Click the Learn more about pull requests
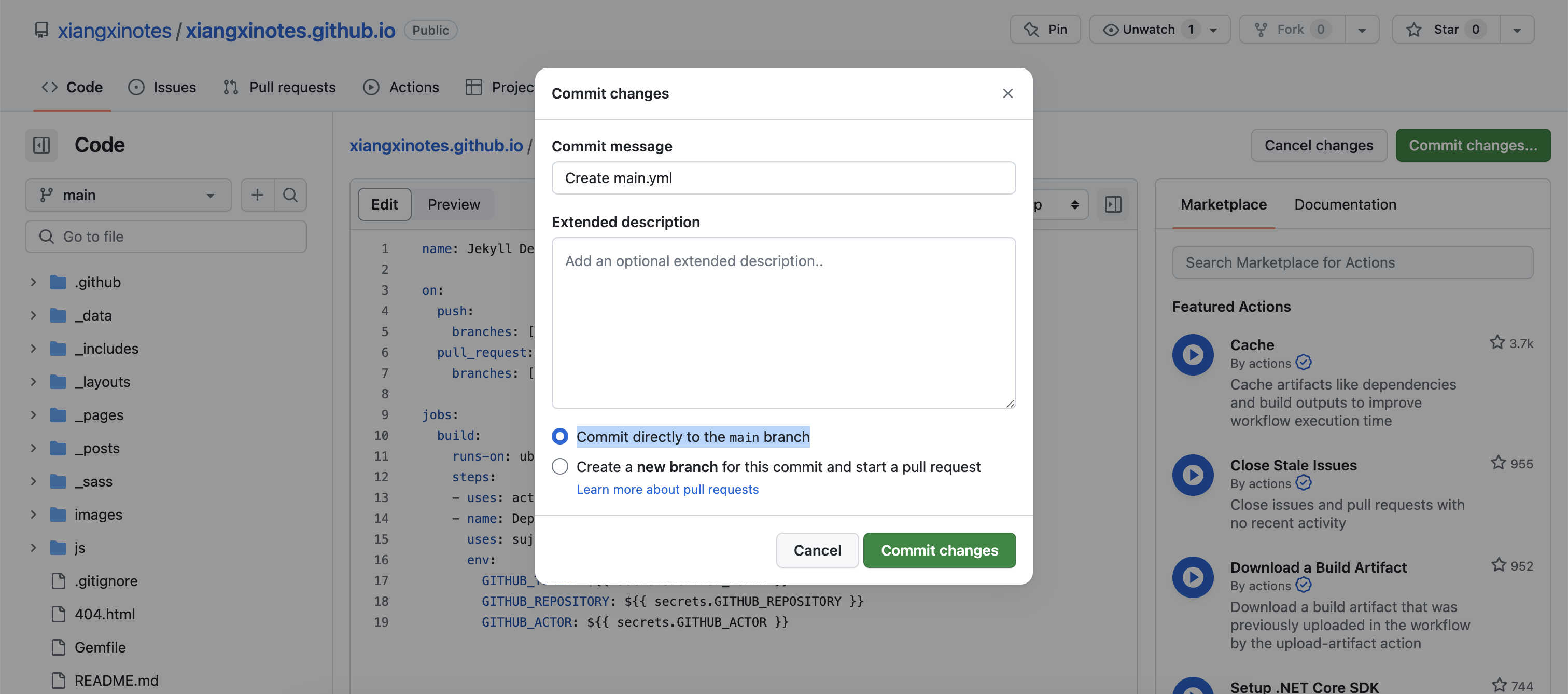 pos(668,490)
